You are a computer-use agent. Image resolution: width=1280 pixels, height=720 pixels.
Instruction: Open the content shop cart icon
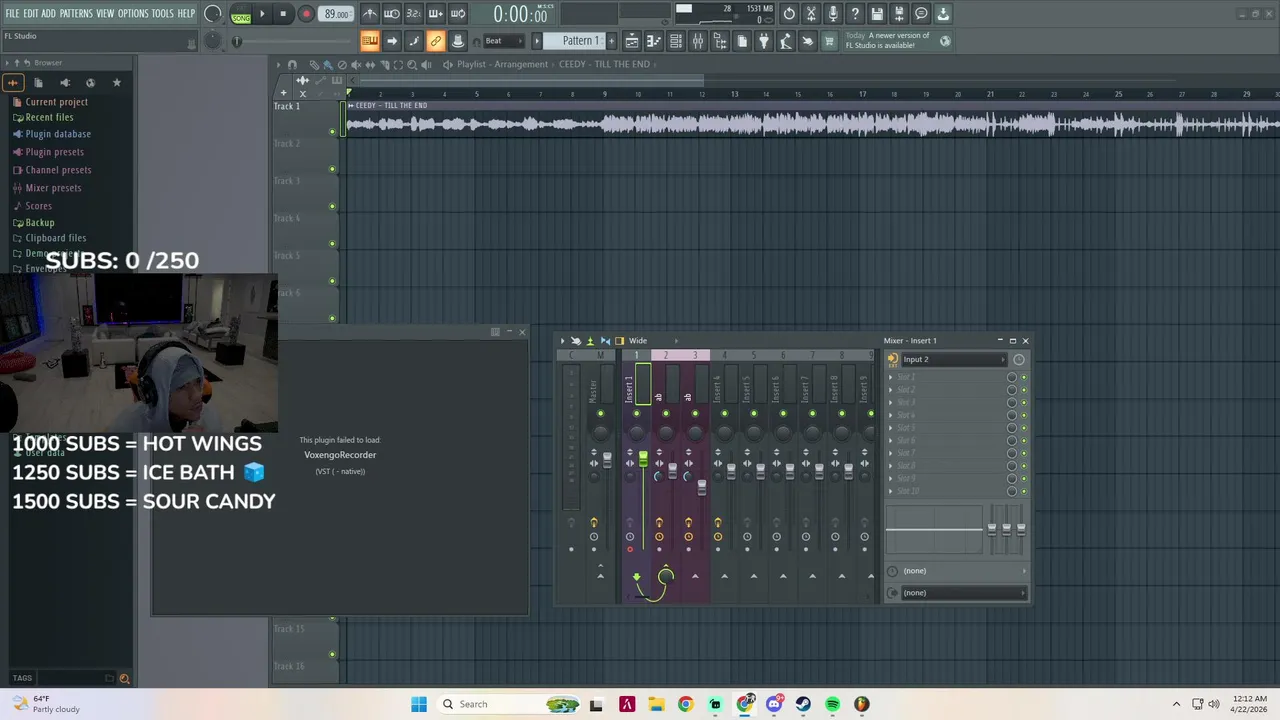830,41
